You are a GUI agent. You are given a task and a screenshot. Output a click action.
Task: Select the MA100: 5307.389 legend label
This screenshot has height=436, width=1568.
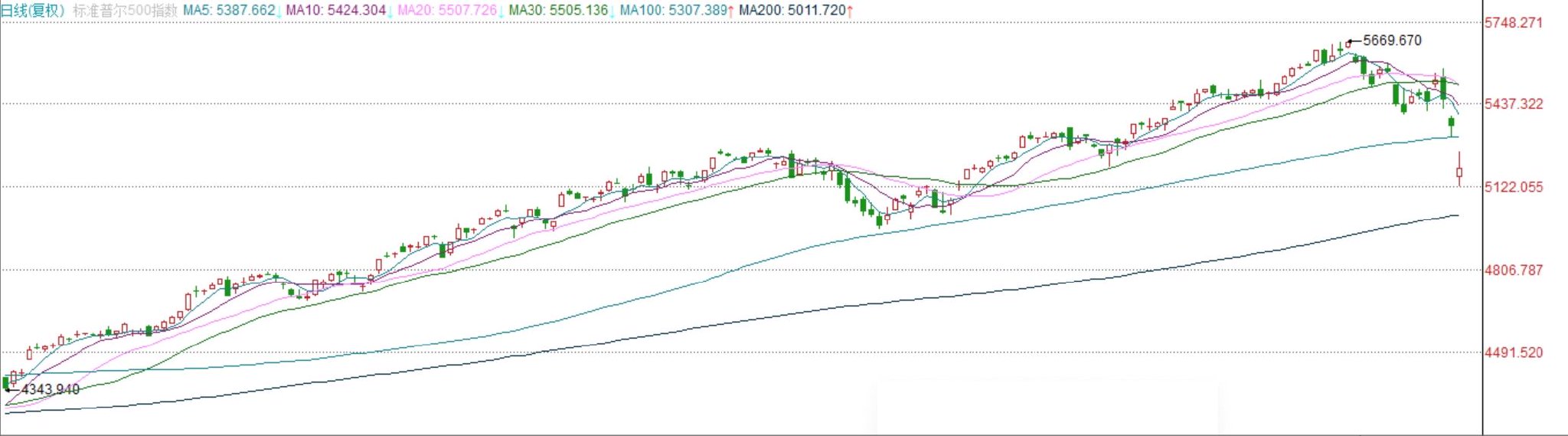pos(671,11)
